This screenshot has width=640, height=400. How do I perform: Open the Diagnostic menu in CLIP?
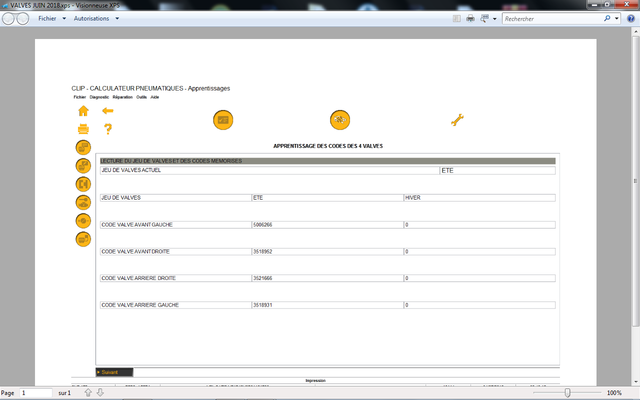(x=99, y=97)
